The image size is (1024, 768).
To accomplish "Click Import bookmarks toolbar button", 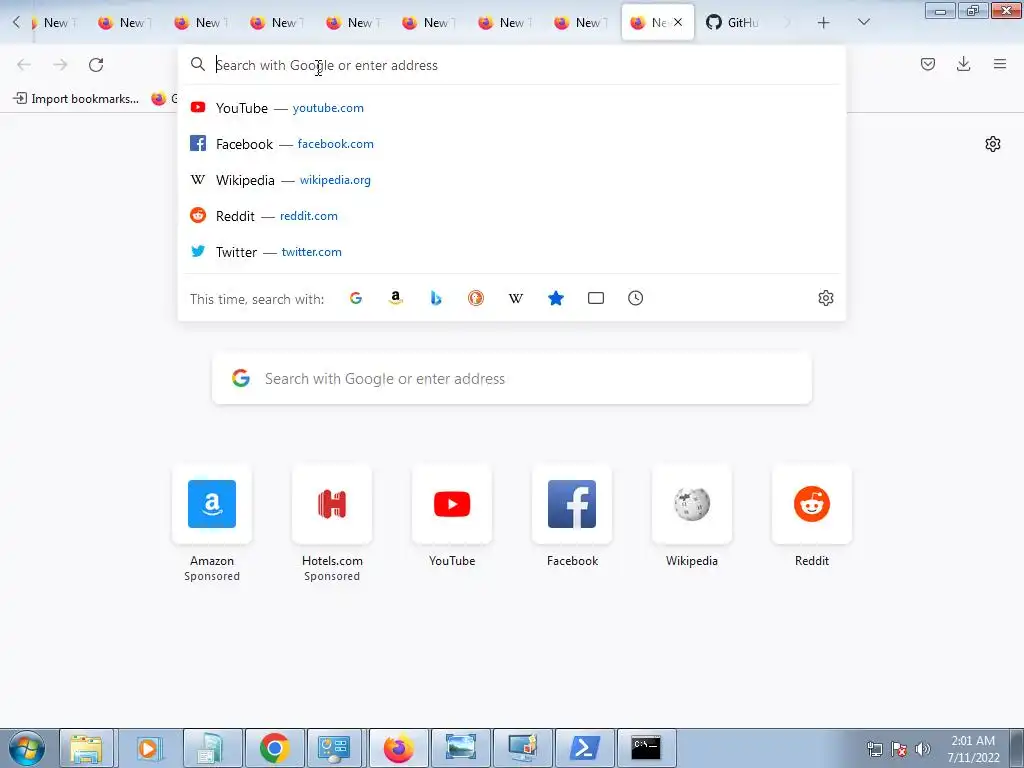I will (76, 99).
